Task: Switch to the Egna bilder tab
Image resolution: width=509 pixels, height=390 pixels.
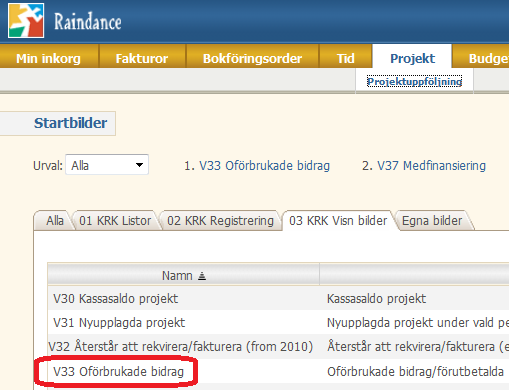Action: click(x=432, y=221)
